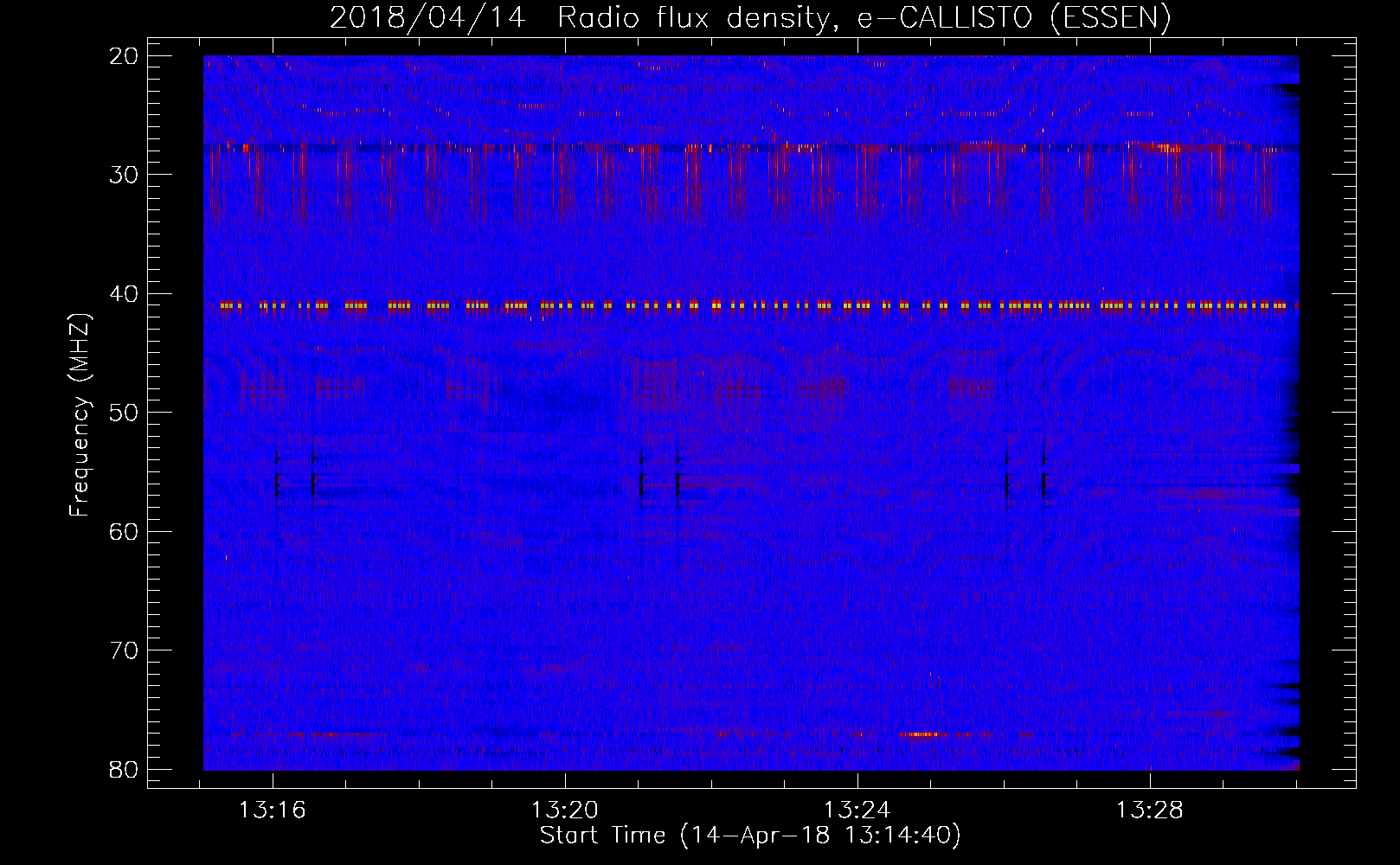Click the frequency tick label '20'

[124, 56]
